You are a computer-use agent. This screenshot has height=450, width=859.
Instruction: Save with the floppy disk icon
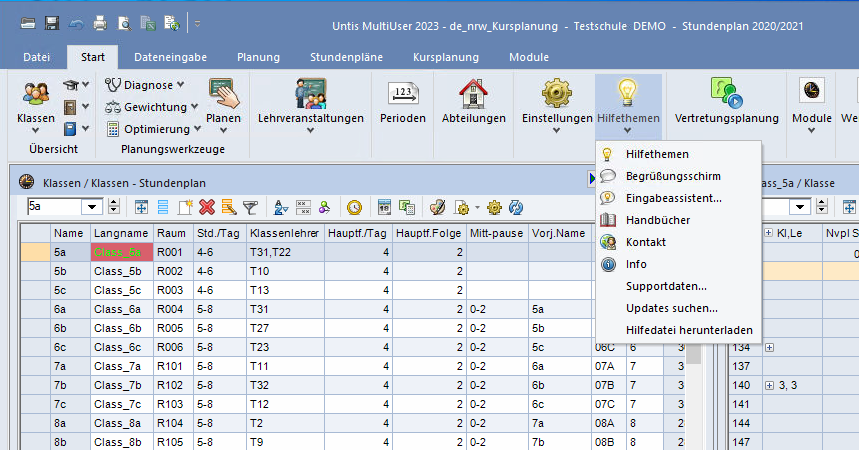(x=52, y=23)
